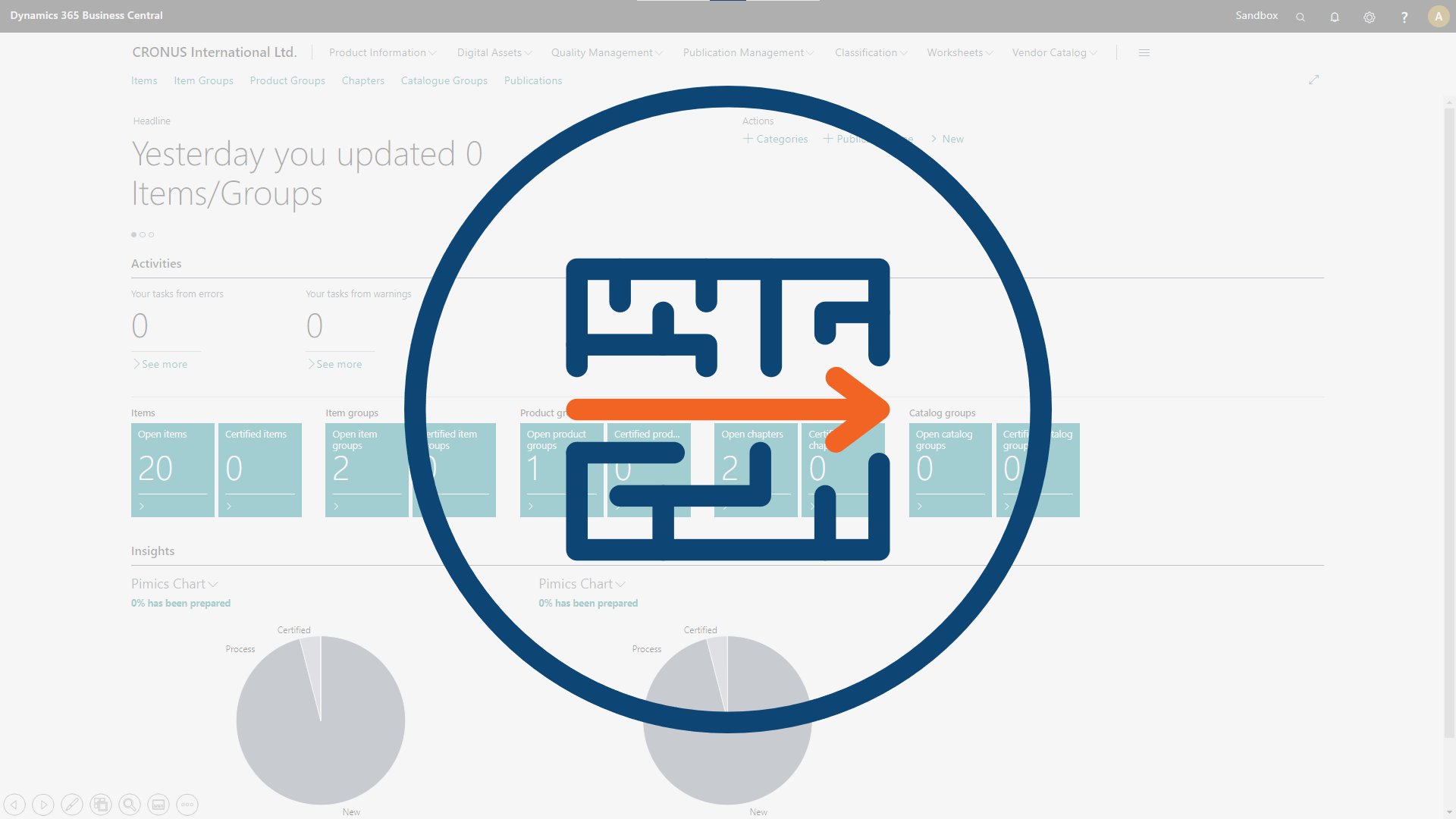The width and height of the screenshot is (1456, 819).
Task: Click the help question mark icon
Action: pyautogui.click(x=1404, y=16)
